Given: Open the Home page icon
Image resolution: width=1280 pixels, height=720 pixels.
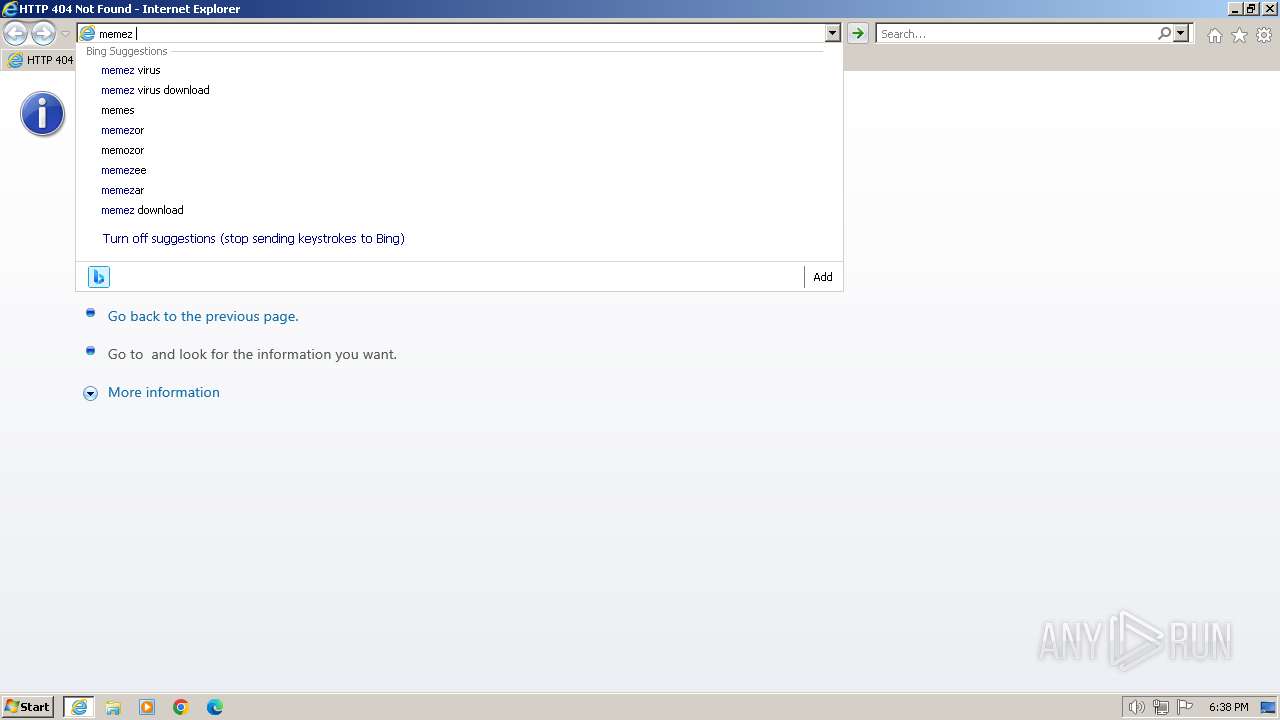Looking at the screenshot, I should click(x=1214, y=35).
